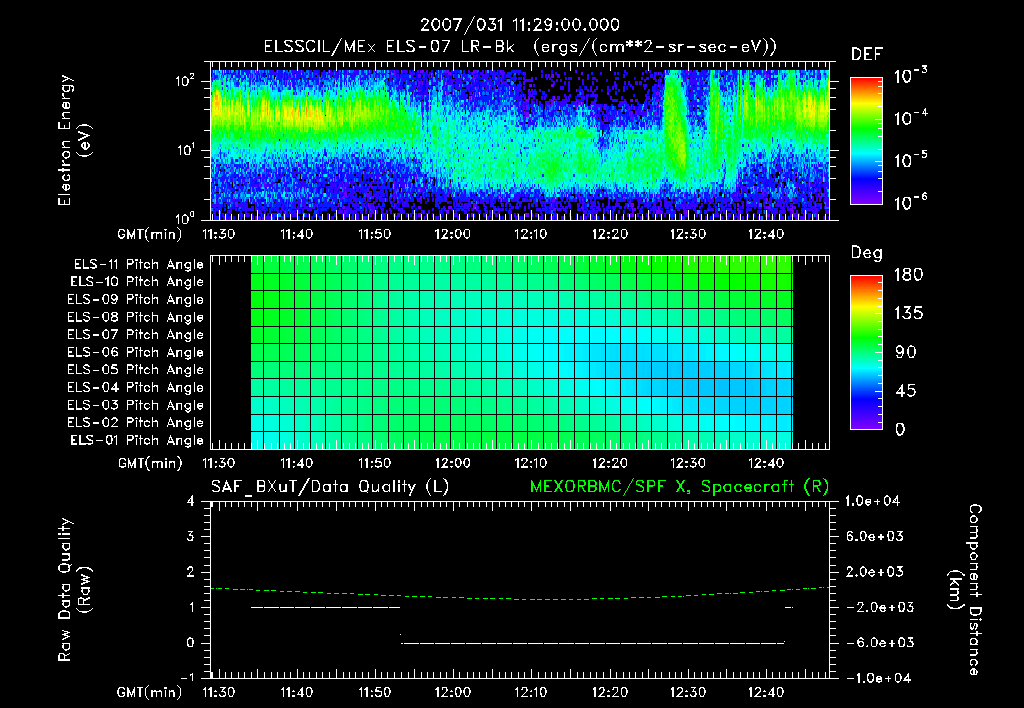The image size is (1024, 708).
Task: Click the GMT(min) label beside the spectrogram
Action: pyautogui.click(x=150, y=234)
